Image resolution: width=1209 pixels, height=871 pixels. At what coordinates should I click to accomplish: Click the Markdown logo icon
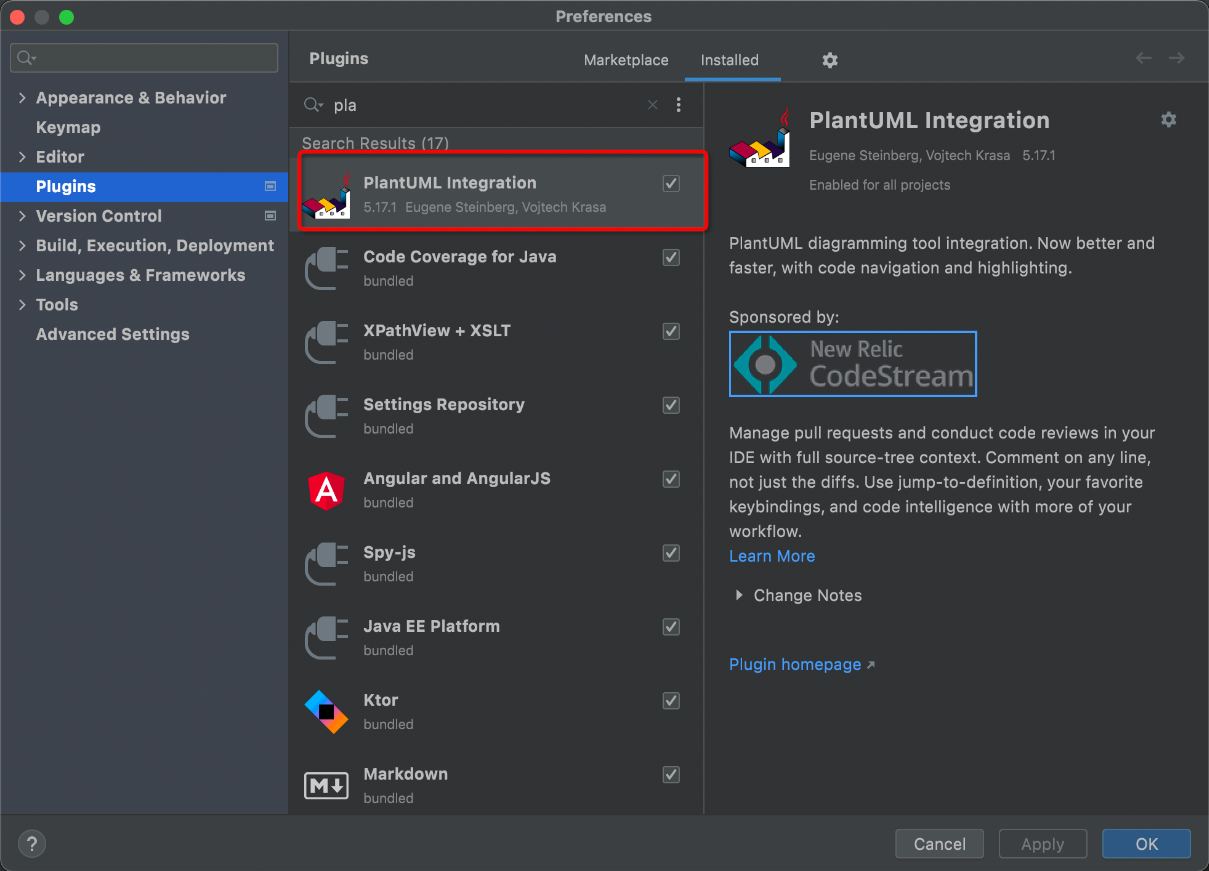point(326,786)
